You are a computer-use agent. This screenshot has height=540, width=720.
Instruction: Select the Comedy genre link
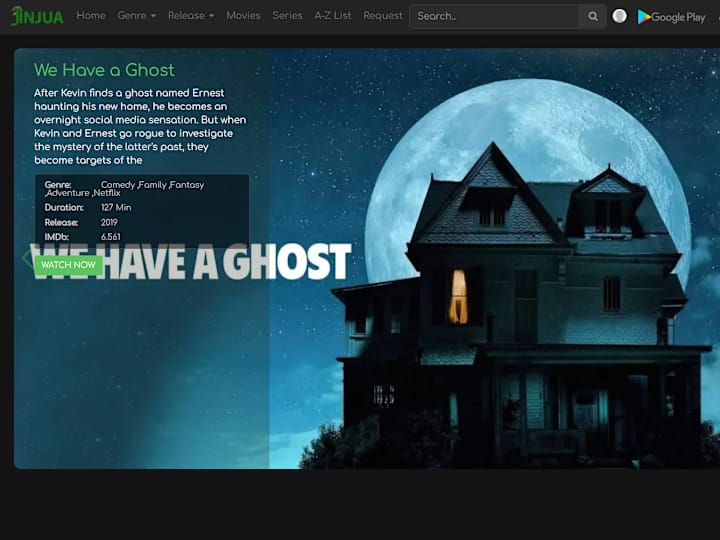pyautogui.click(x=118, y=185)
